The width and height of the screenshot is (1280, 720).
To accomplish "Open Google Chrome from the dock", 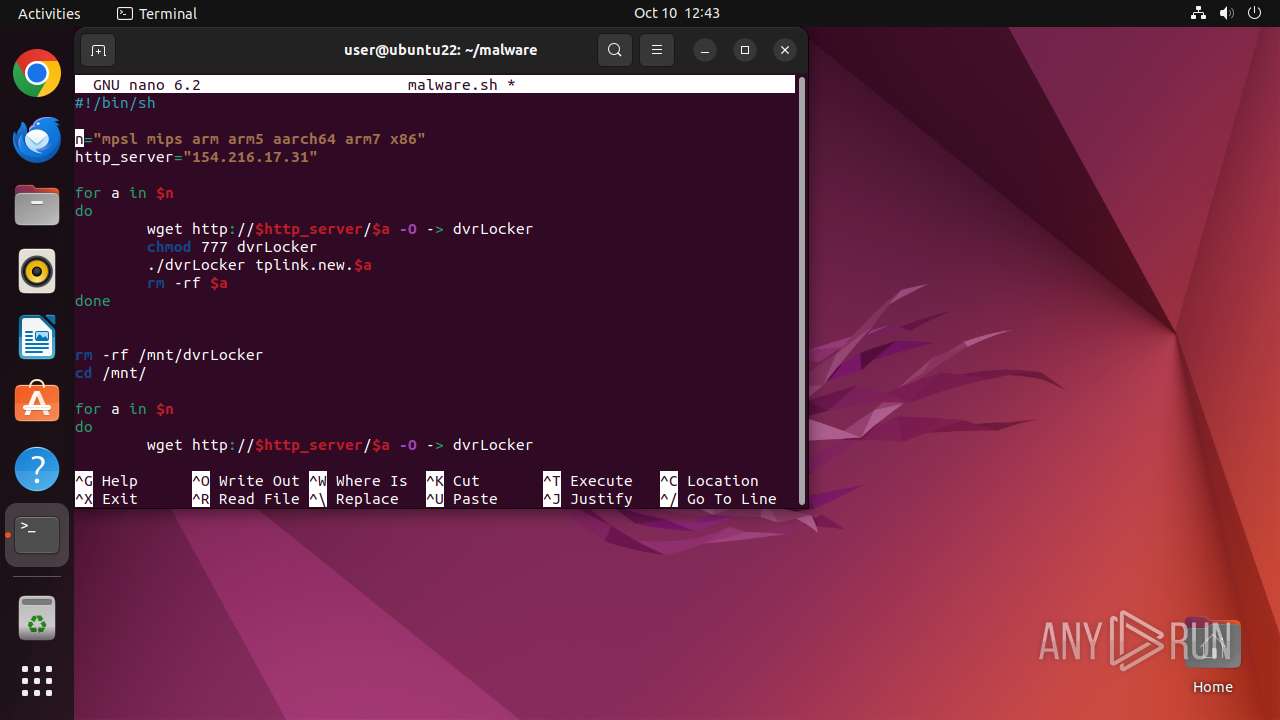I will pos(37,73).
